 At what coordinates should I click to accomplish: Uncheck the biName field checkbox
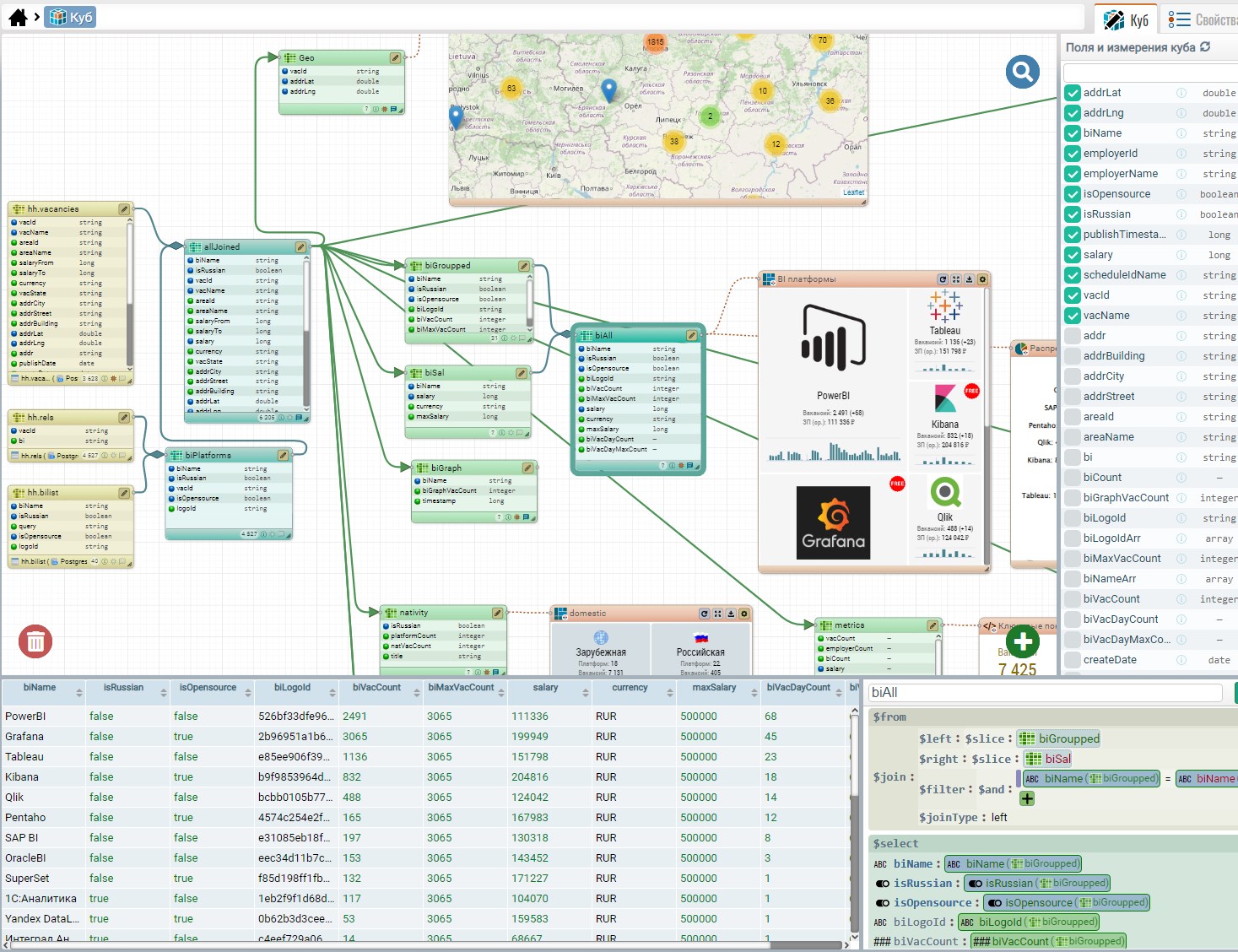(x=1073, y=133)
